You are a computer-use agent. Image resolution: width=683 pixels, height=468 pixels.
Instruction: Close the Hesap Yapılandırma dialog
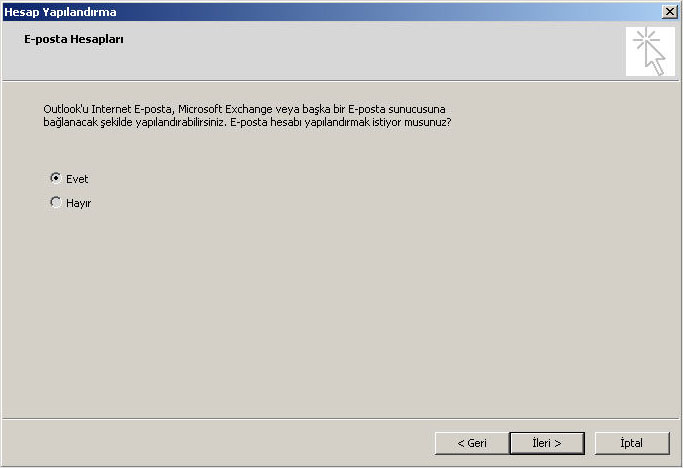pyautogui.click(x=669, y=11)
